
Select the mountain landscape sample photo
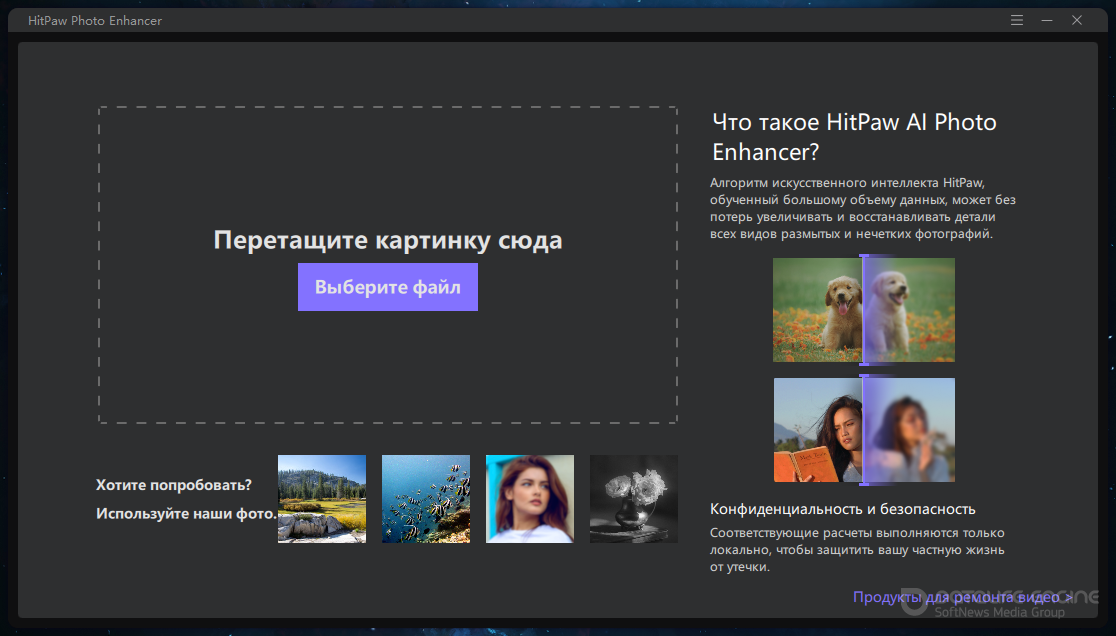pos(321,499)
